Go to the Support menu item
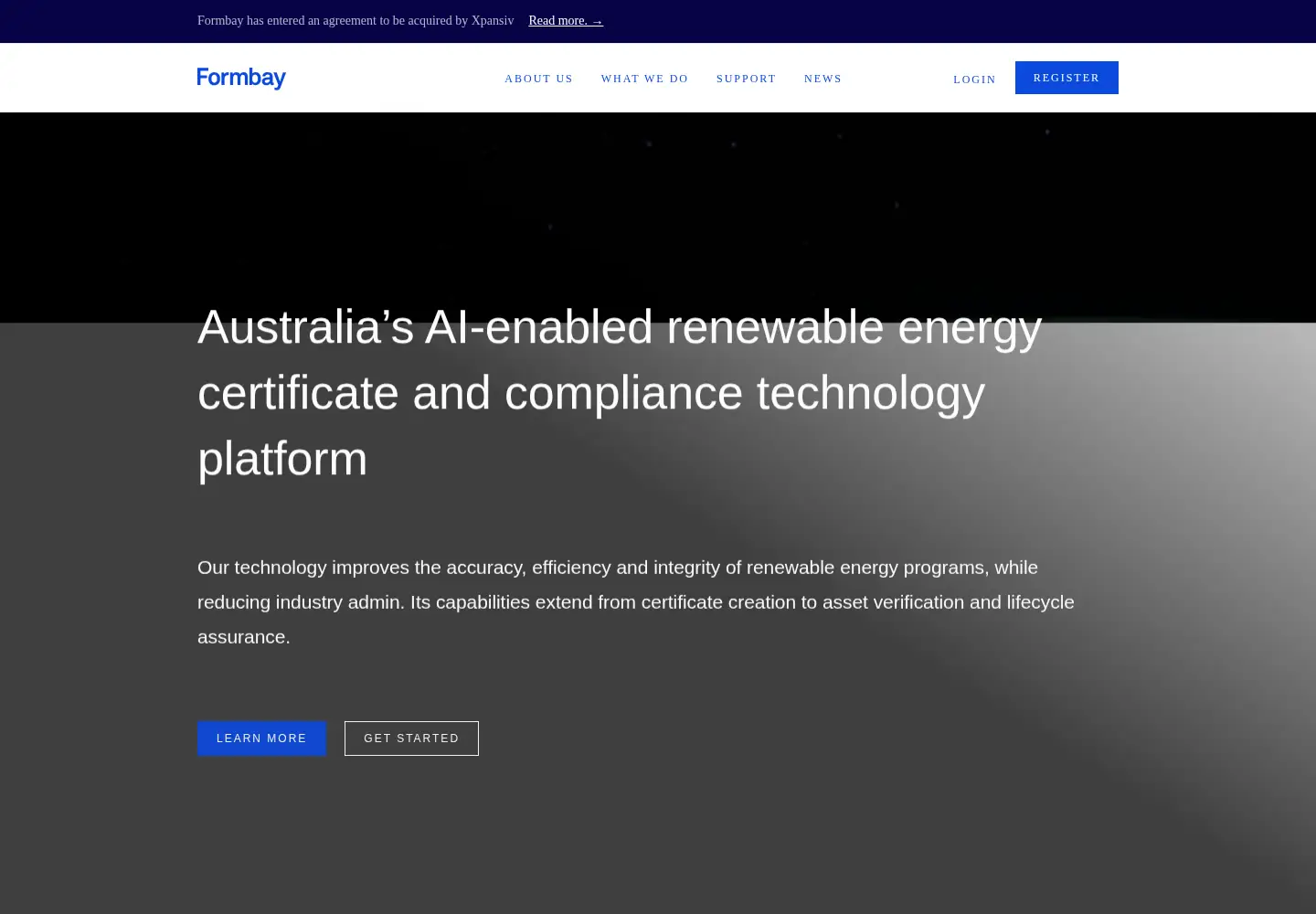The width and height of the screenshot is (1316, 914). 746,79
